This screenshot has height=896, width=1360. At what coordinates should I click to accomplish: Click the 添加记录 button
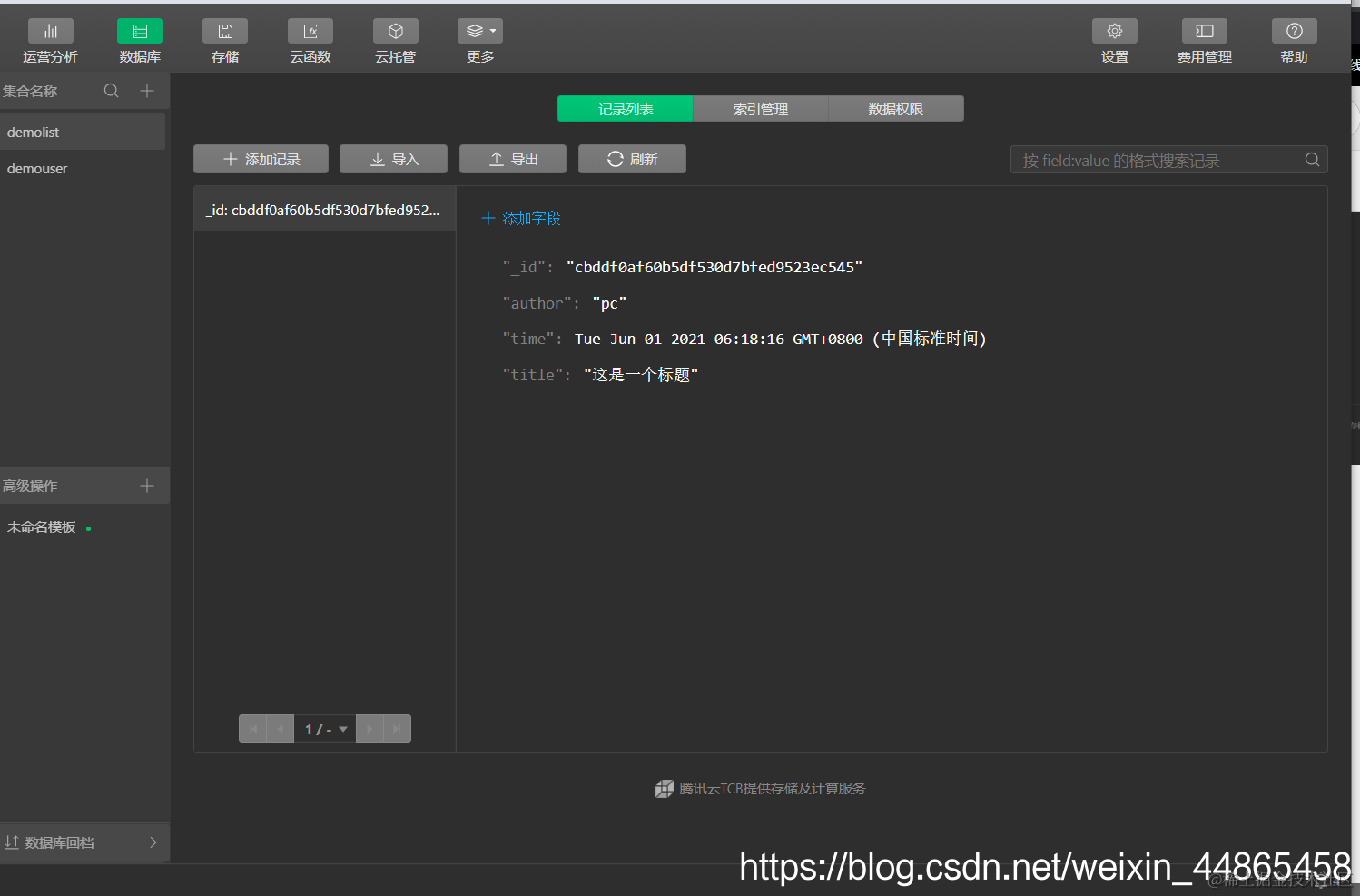pyautogui.click(x=261, y=159)
